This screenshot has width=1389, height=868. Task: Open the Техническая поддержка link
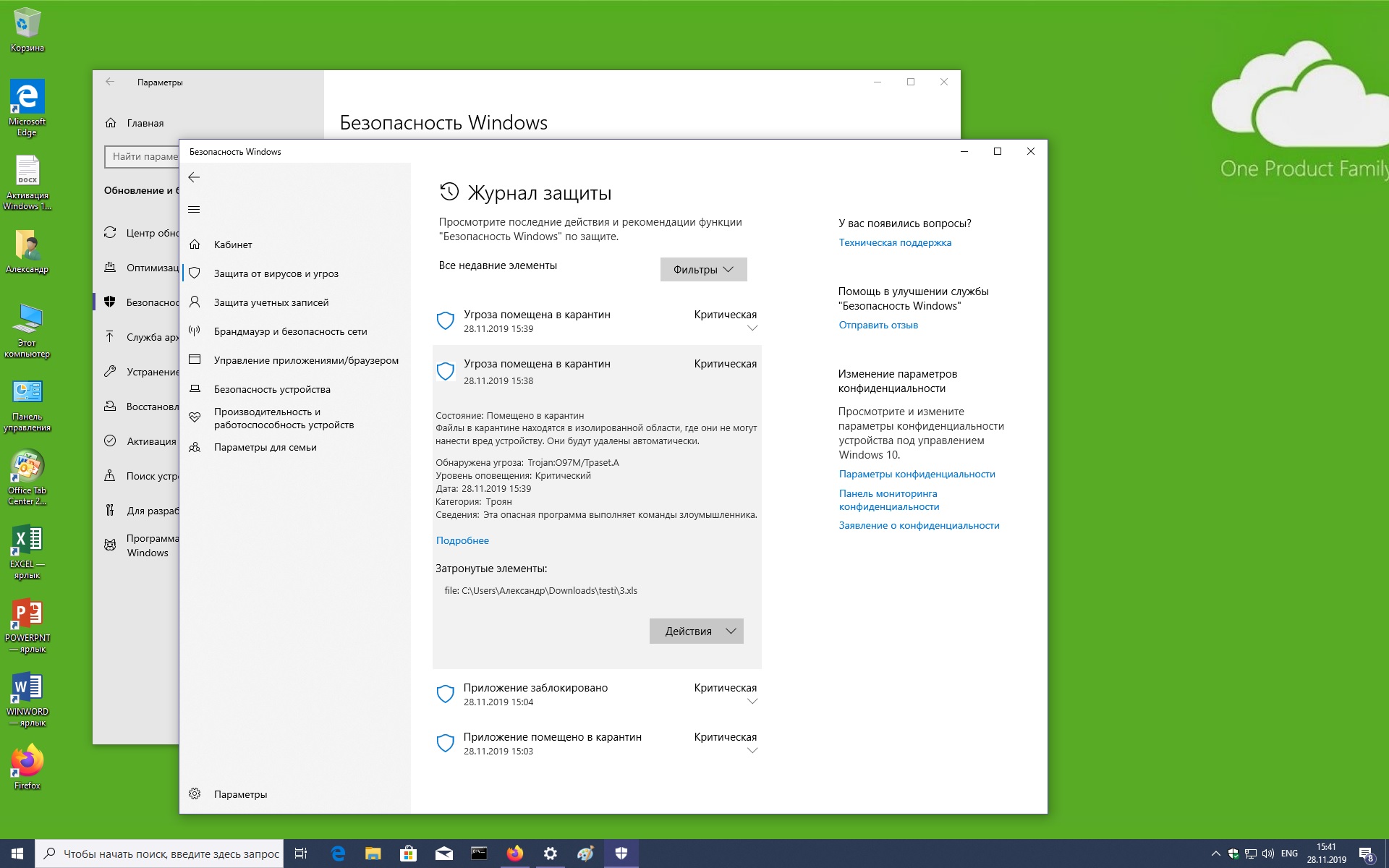(895, 243)
